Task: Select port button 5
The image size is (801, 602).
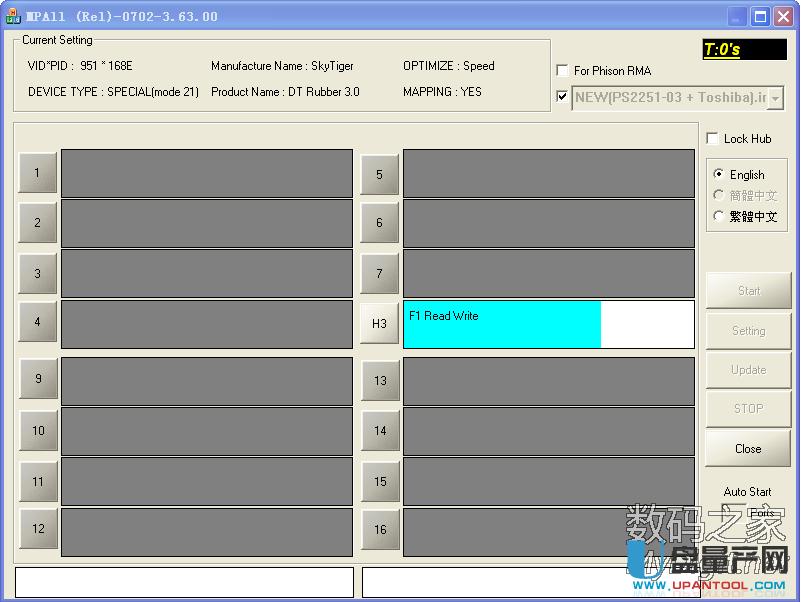Action: coord(379,172)
